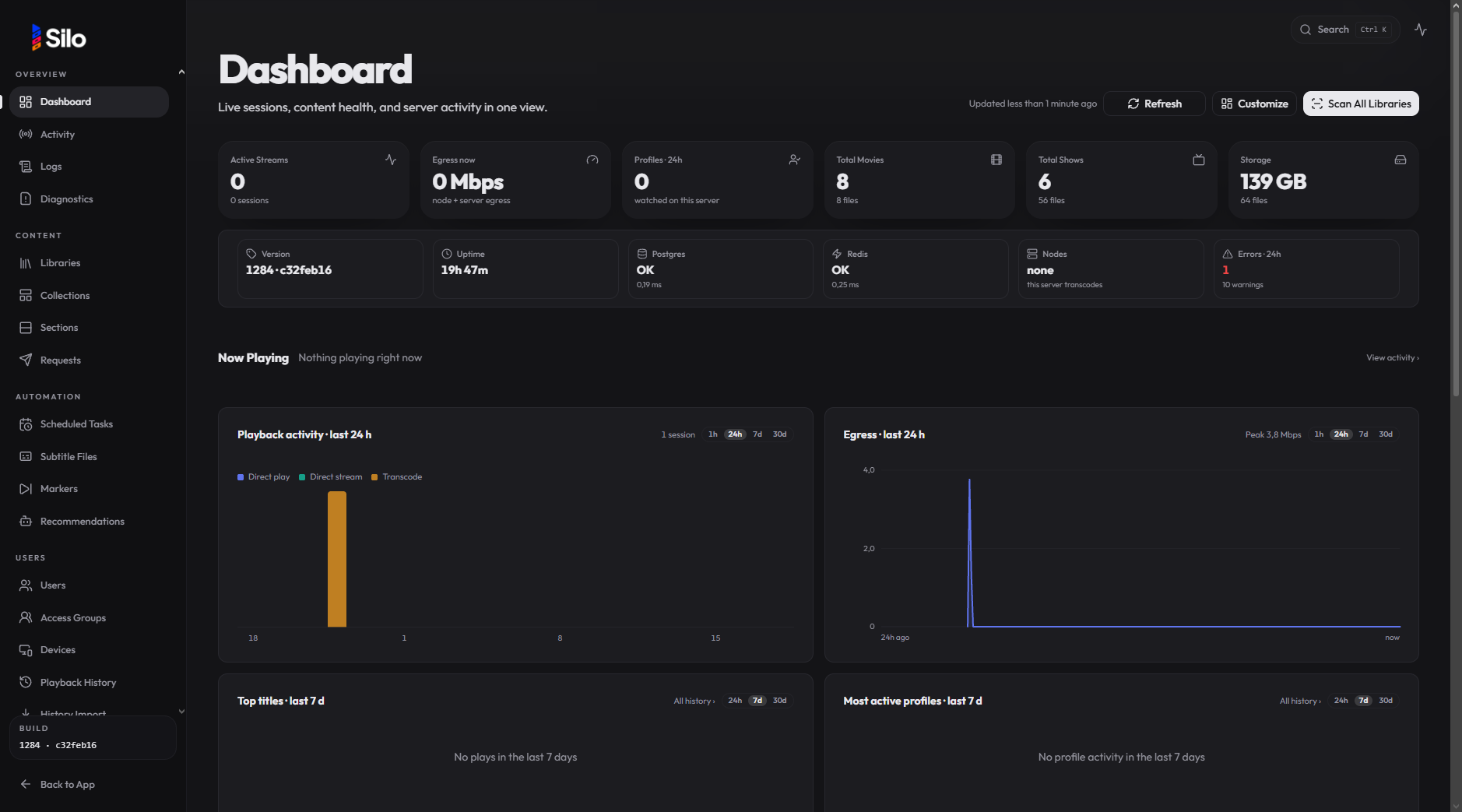Go to Logs in the sidebar

tap(90, 167)
